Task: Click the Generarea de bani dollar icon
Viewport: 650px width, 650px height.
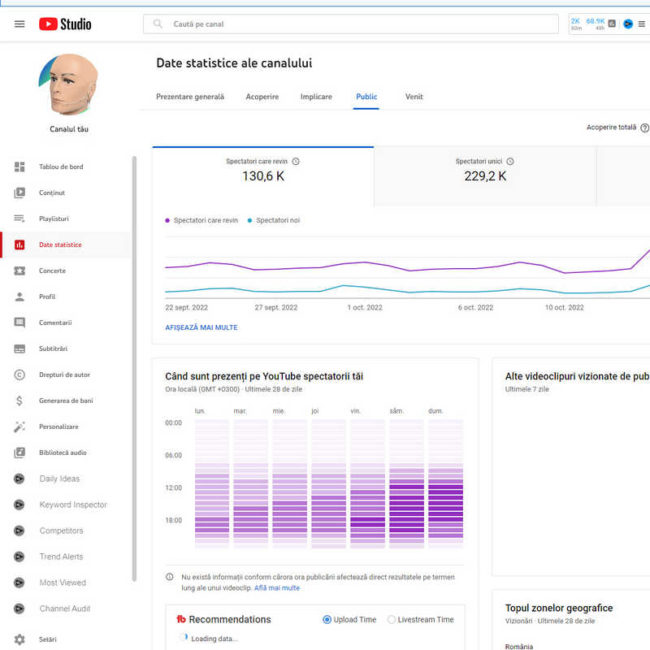Action: click(19, 400)
